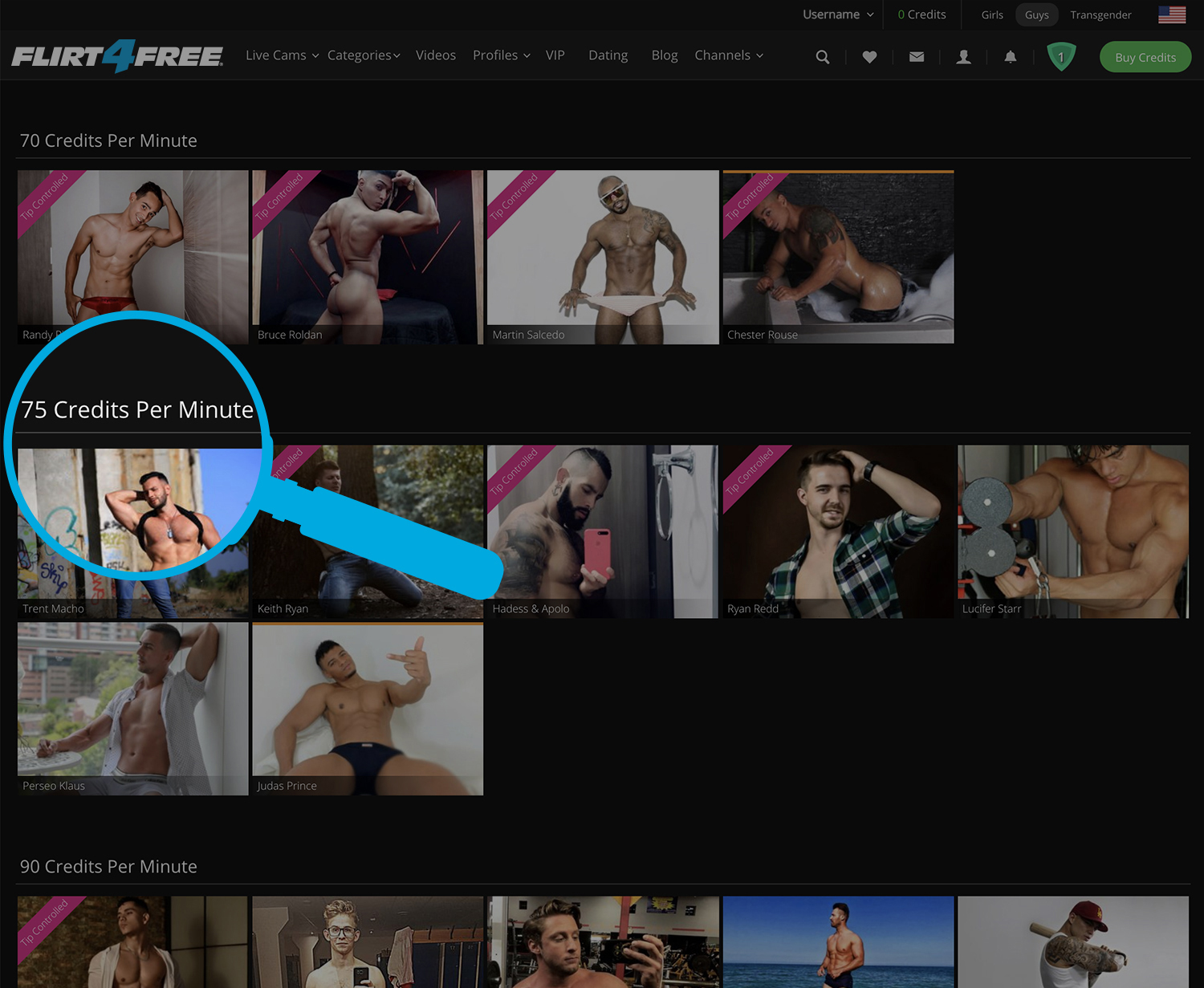Expand the Categories menu
The height and width of the screenshot is (988, 1204).
click(364, 55)
